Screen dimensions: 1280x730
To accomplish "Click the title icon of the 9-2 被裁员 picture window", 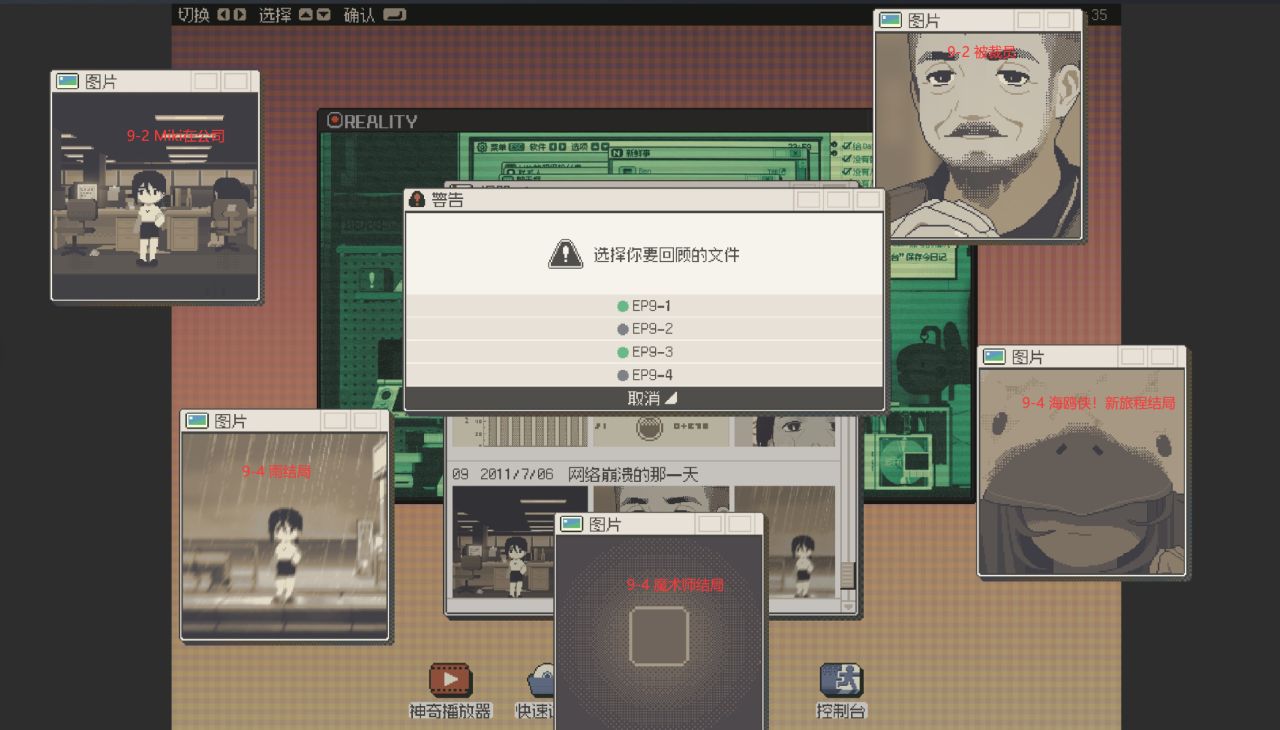I will (891, 20).
